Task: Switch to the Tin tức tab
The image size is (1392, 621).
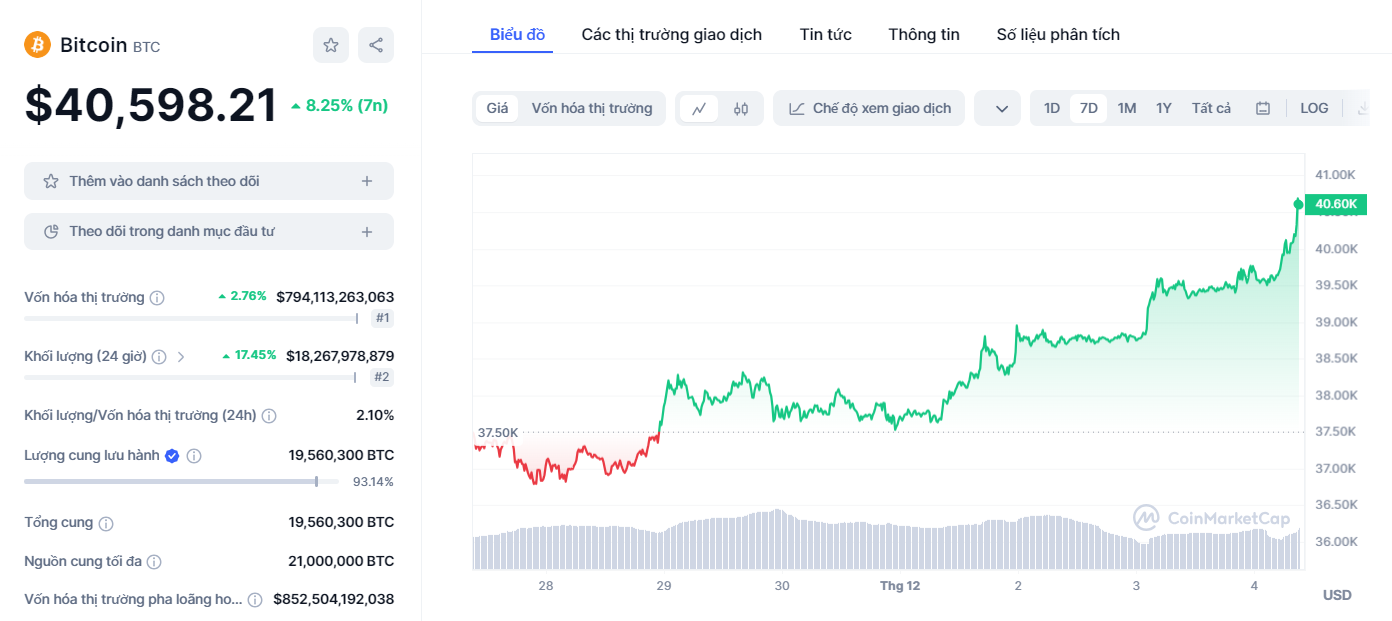Action: click(825, 34)
